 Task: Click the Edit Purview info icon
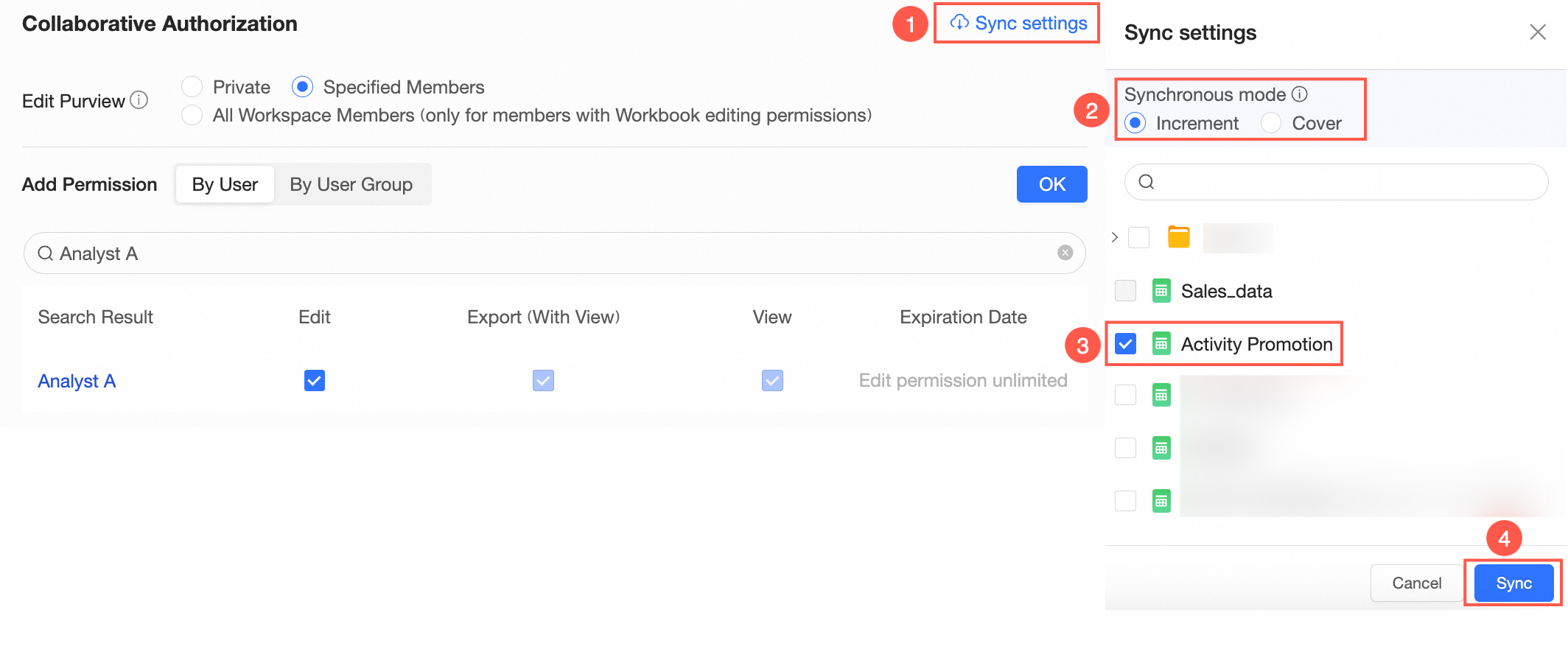pyautogui.click(x=139, y=100)
